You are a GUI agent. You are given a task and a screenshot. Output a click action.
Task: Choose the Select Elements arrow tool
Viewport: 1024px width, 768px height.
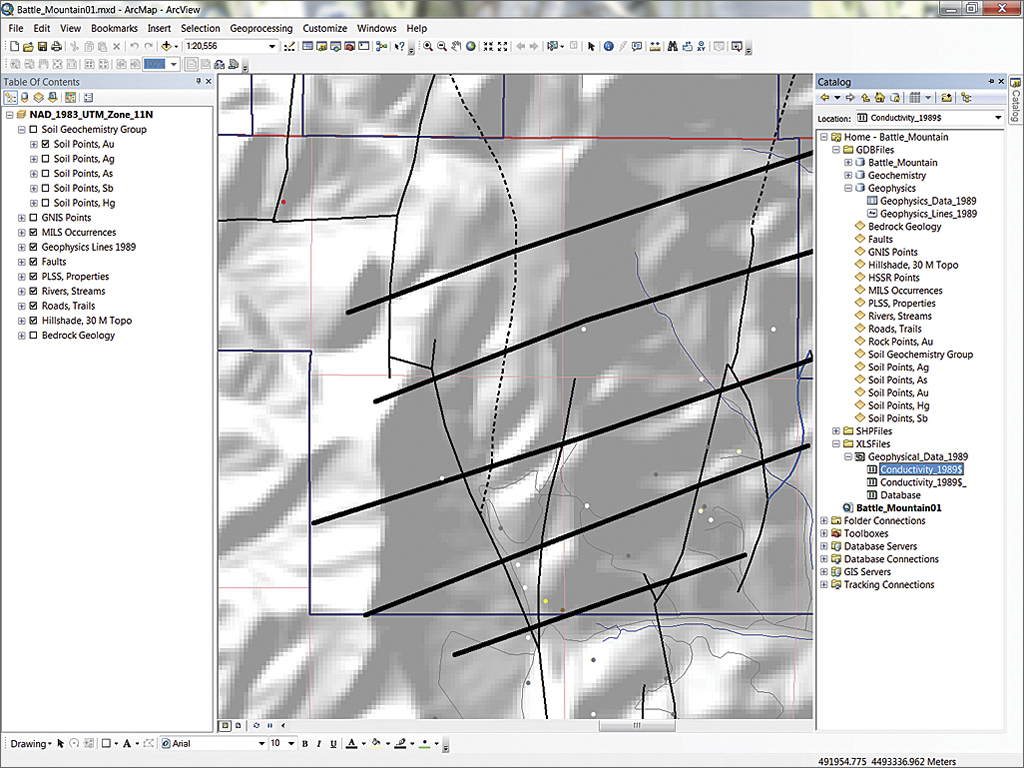coord(591,46)
